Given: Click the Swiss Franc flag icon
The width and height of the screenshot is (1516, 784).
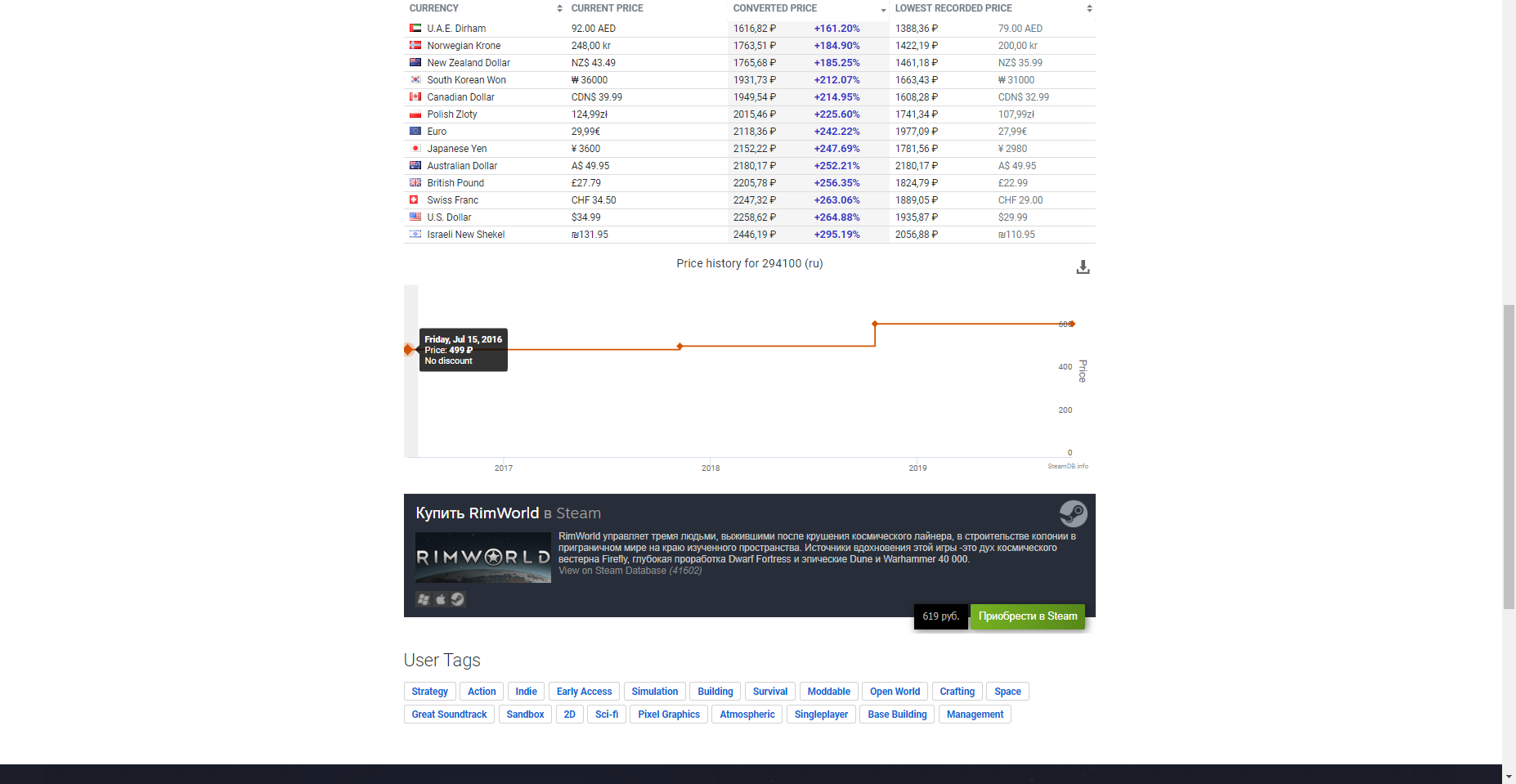Looking at the screenshot, I should tap(414, 200).
